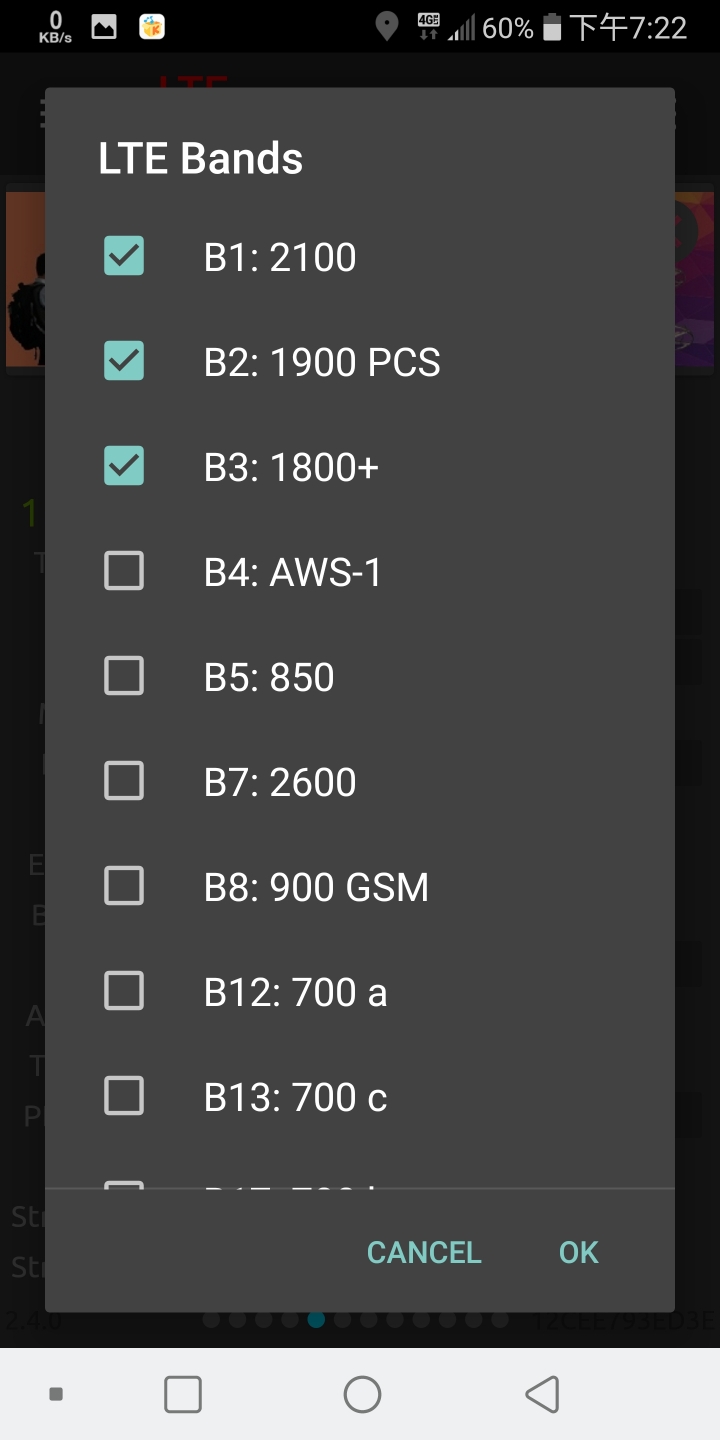Uncheck the B1: 2100 band checkbox
The image size is (720, 1440).
click(x=124, y=256)
